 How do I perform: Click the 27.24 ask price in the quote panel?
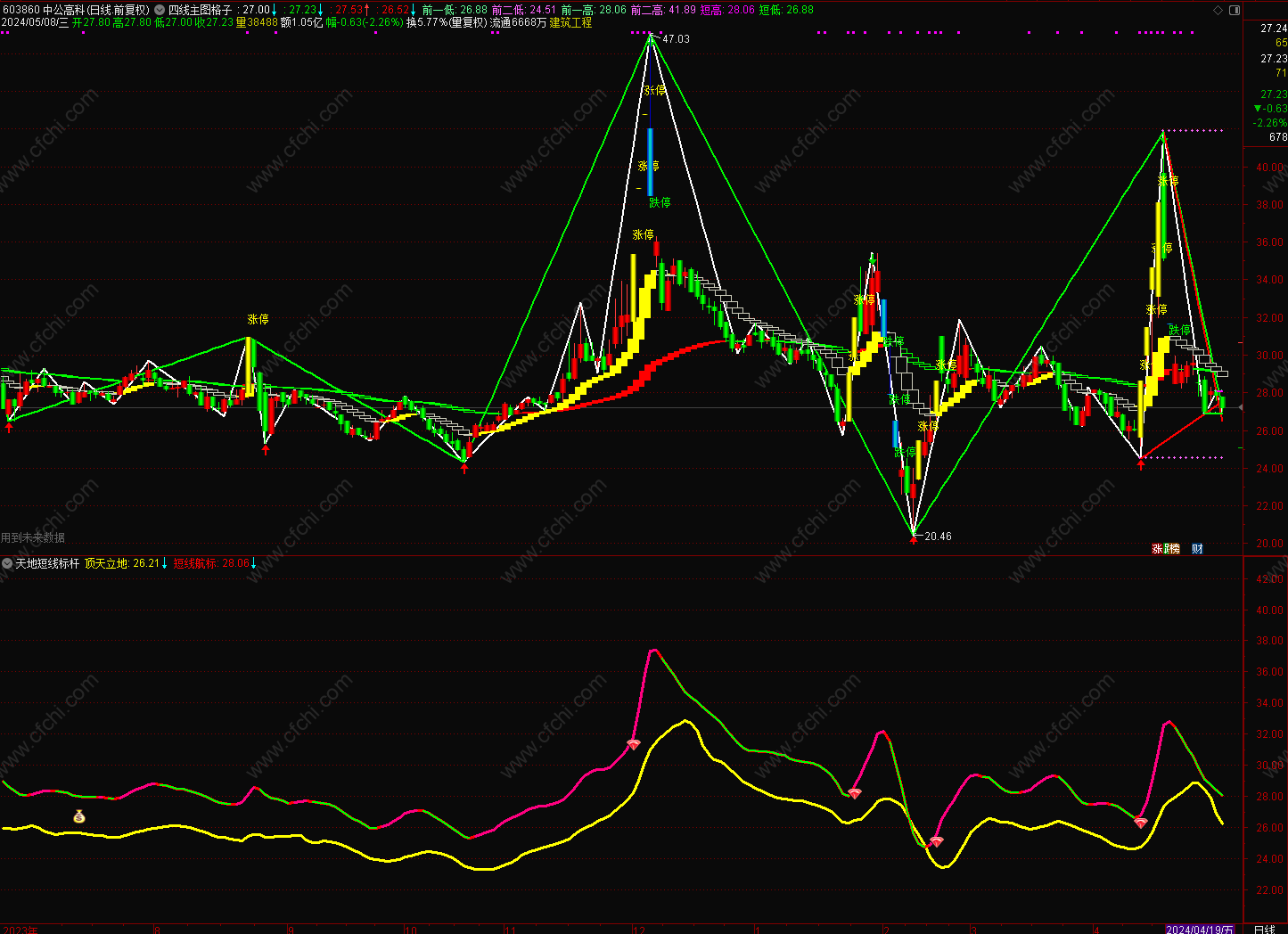(x=1274, y=29)
